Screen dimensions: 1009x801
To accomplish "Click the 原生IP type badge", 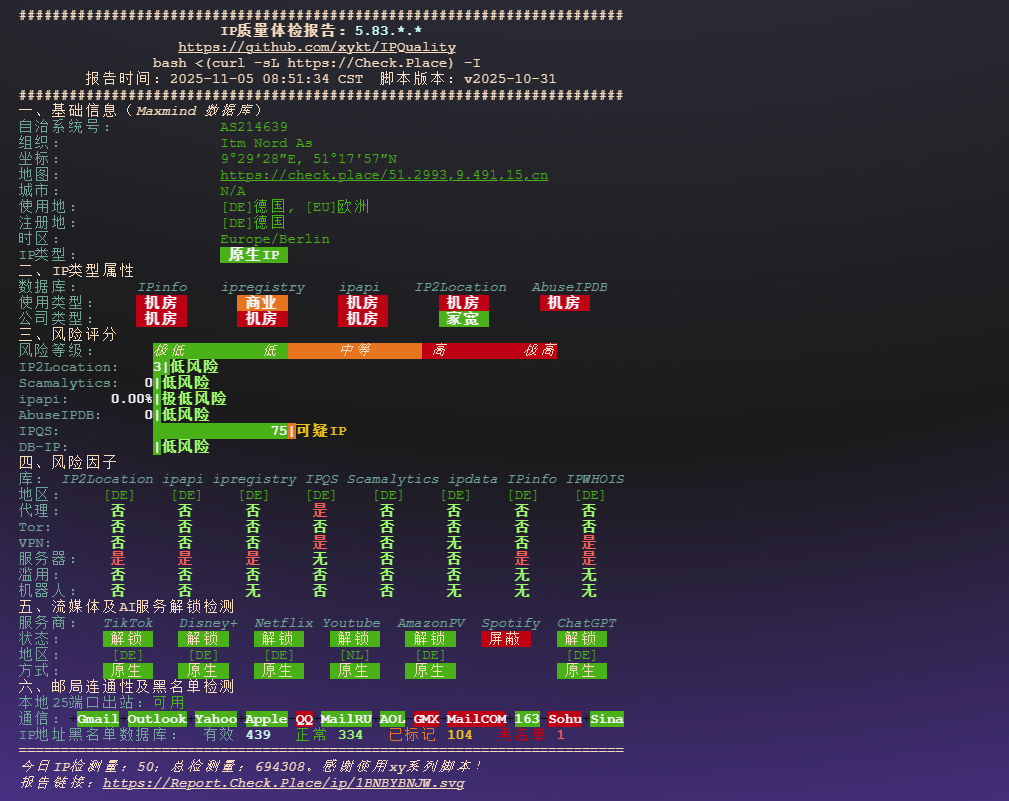I will click(x=253, y=255).
